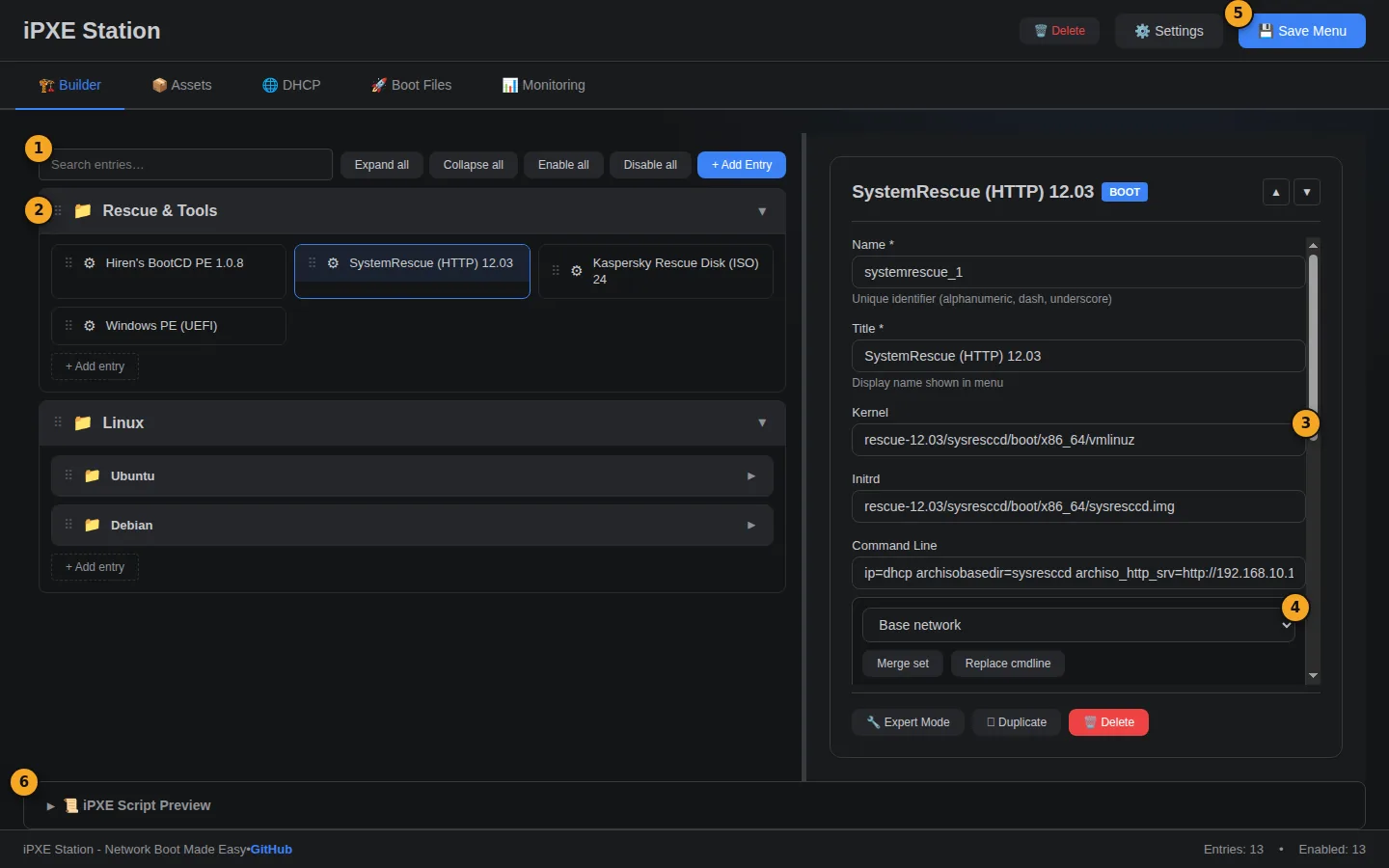Move entry down with the down arrow
The height and width of the screenshot is (868, 1389).
1307,192
